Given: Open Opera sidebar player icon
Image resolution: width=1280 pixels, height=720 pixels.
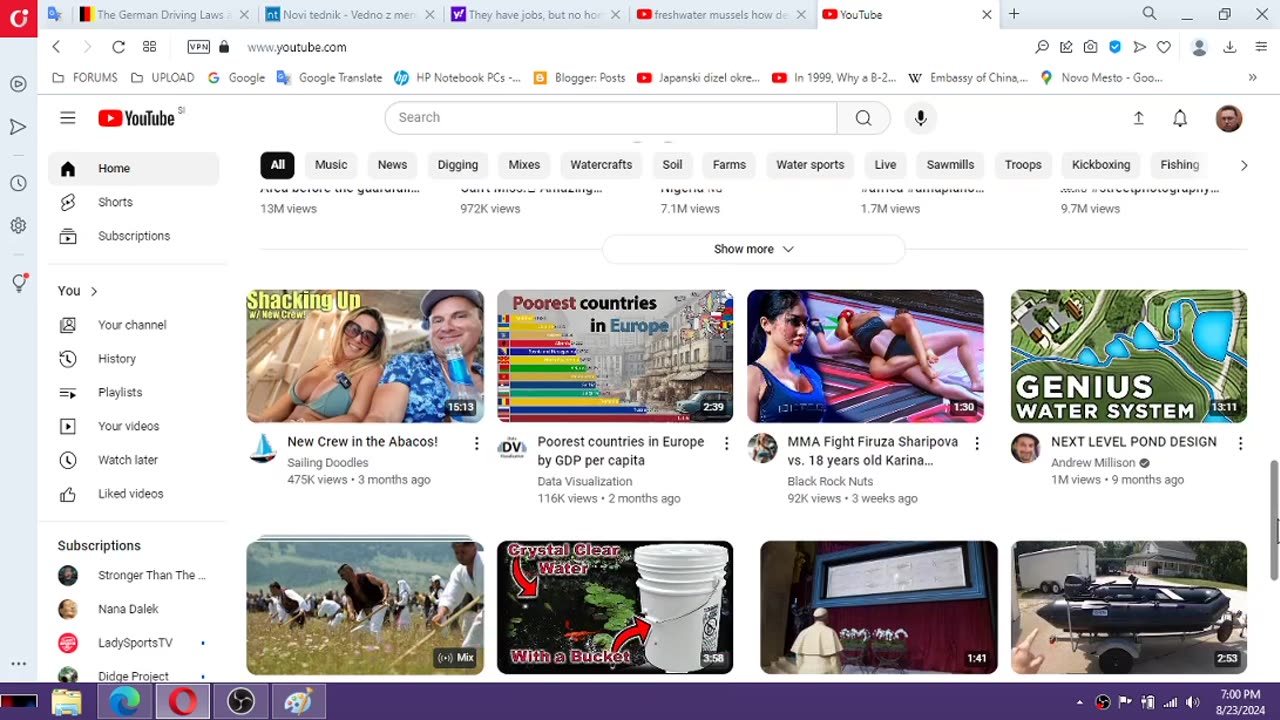Looking at the screenshot, I should [x=18, y=84].
